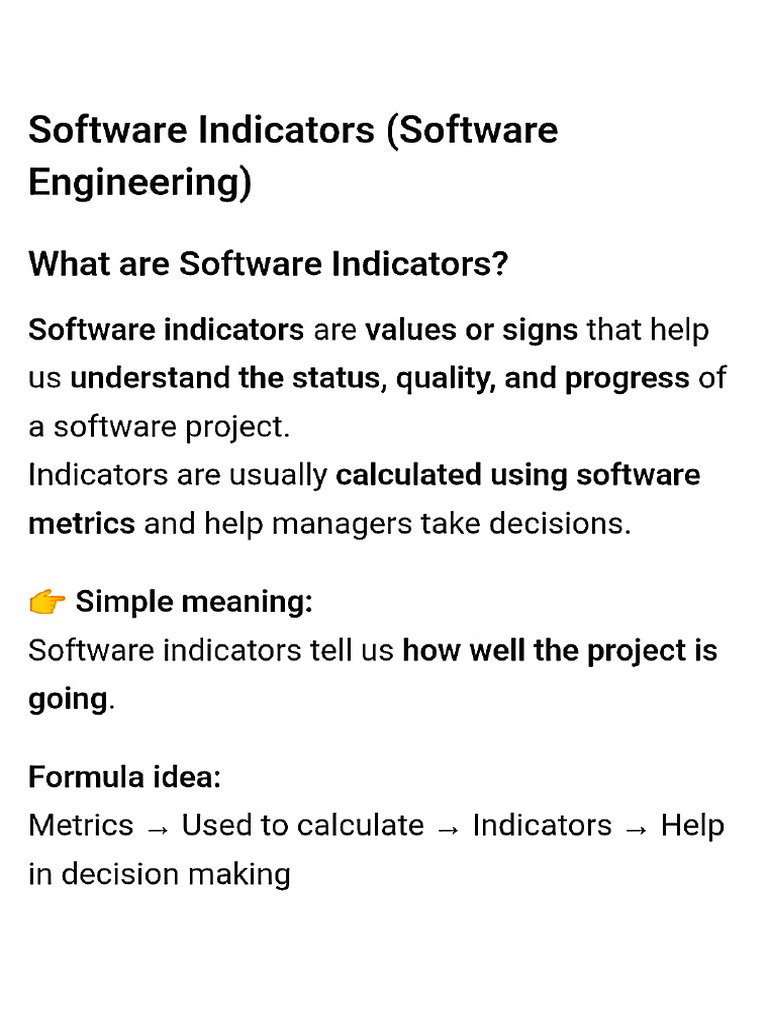Select the heading 'What are Software Indicators?'
The width and height of the screenshot is (768, 1024).
(x=268, y=264)
